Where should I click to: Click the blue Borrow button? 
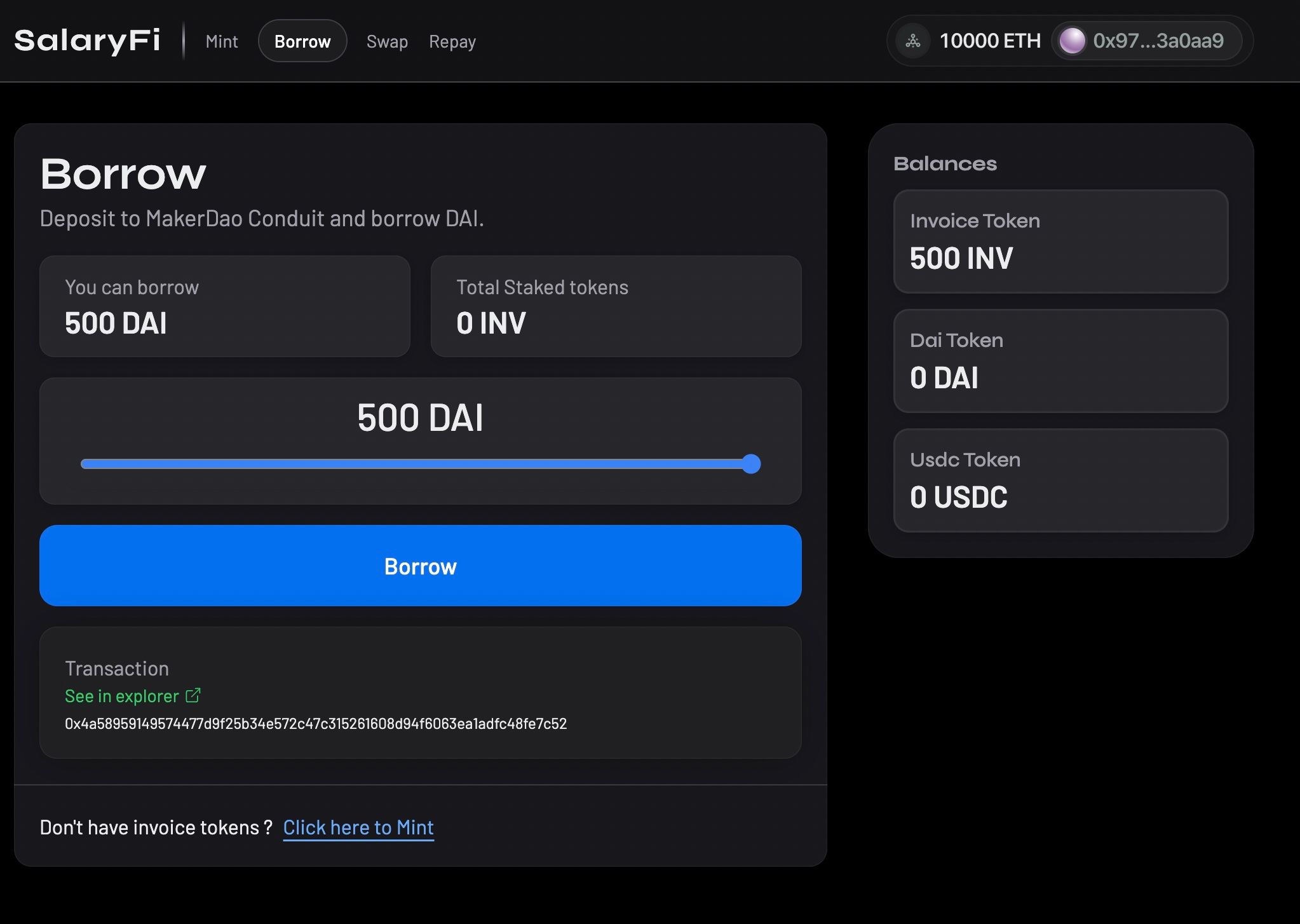[x=420, y=566]
